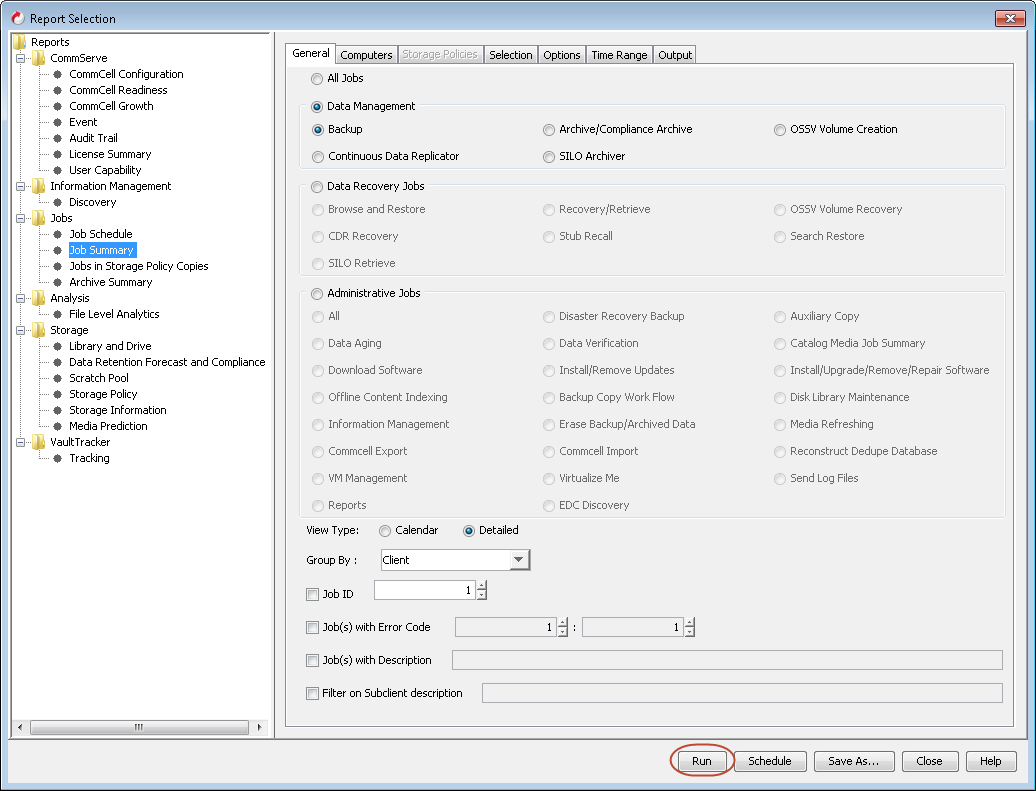Screen dimensions: 1036x791
Task: Click the CommServe folder icon
Action: 39,58
